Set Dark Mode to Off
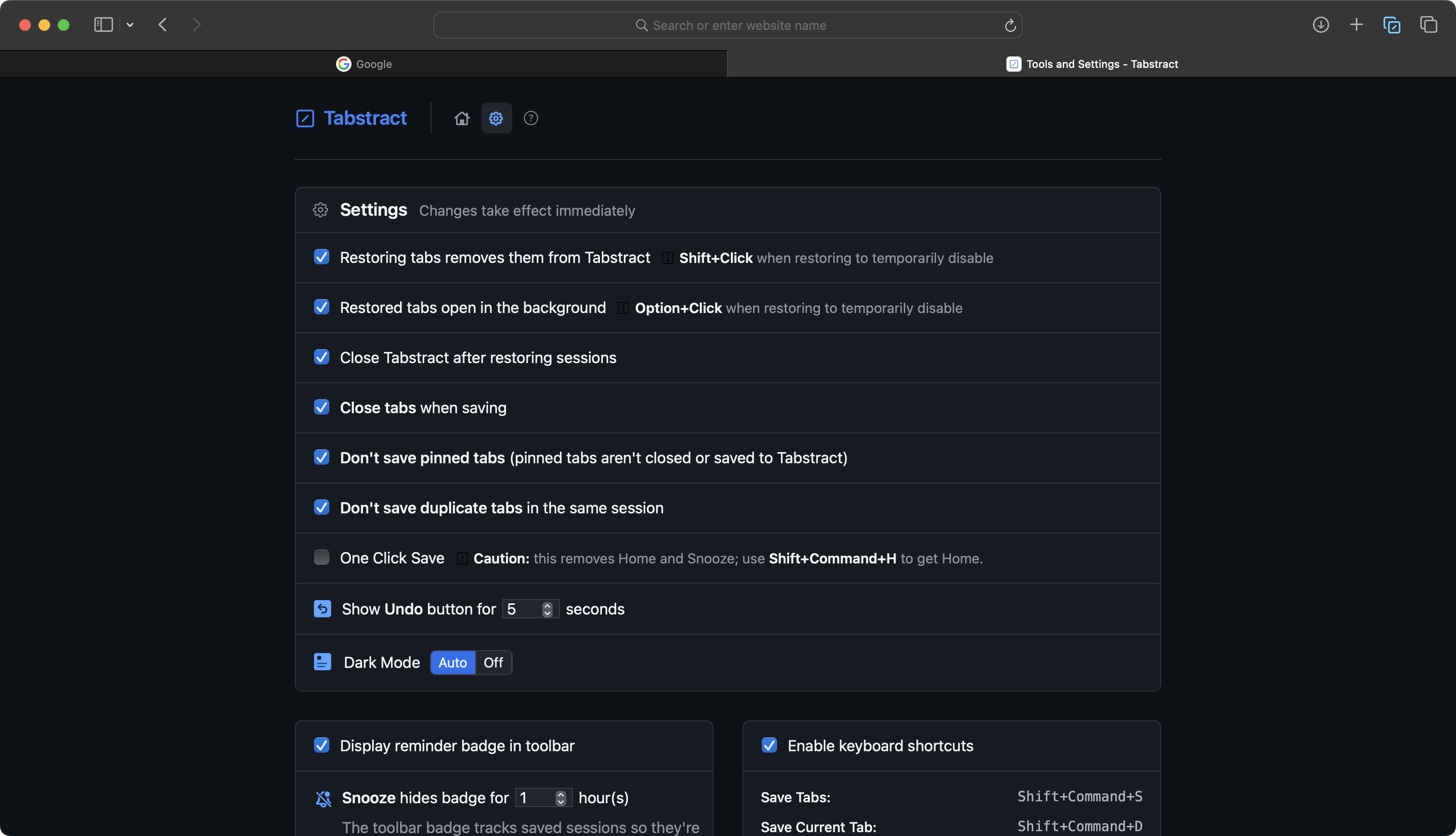1456x836 pixels. pos(493,663)
